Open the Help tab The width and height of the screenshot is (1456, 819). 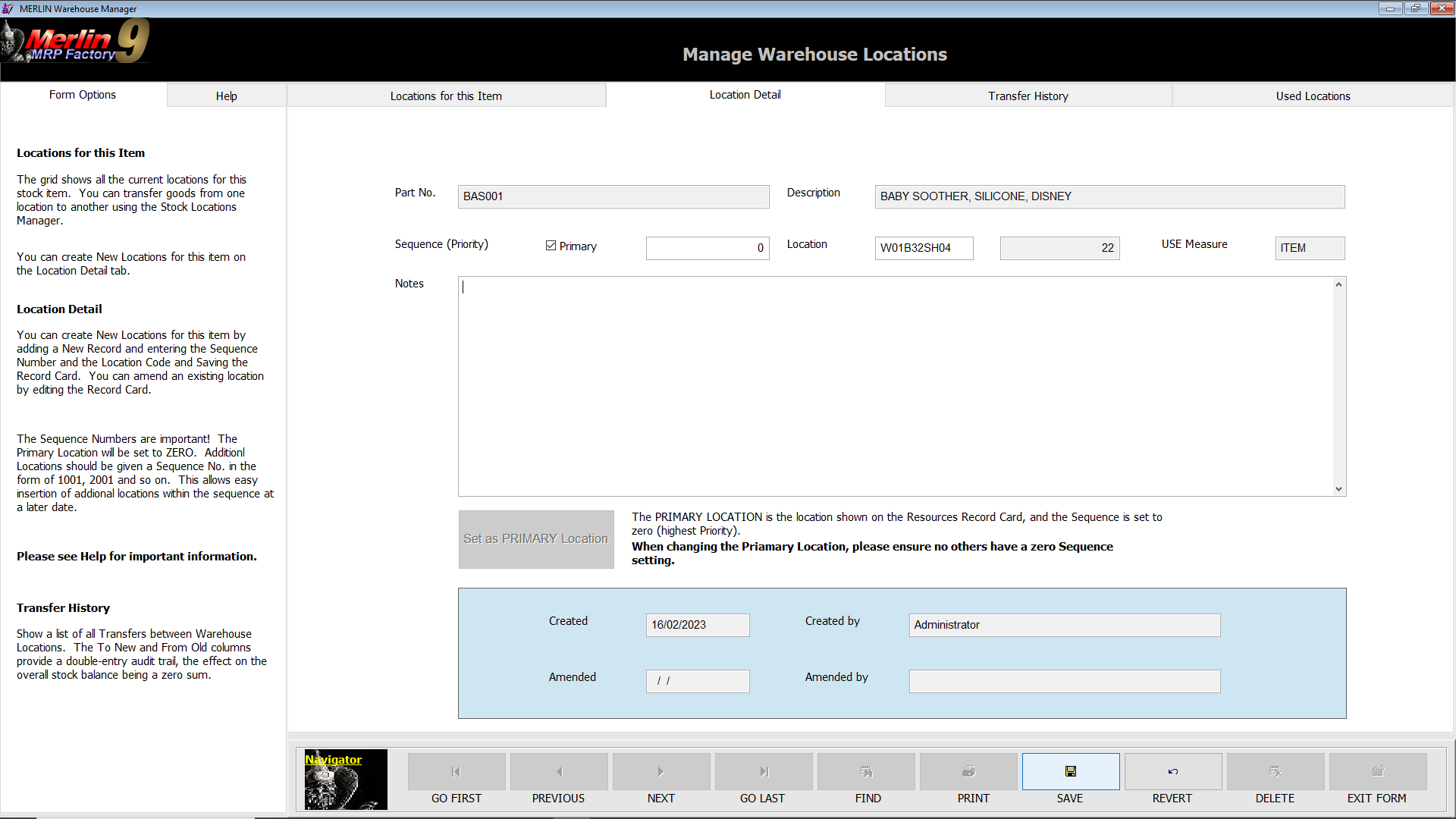[x=226, y=96]
